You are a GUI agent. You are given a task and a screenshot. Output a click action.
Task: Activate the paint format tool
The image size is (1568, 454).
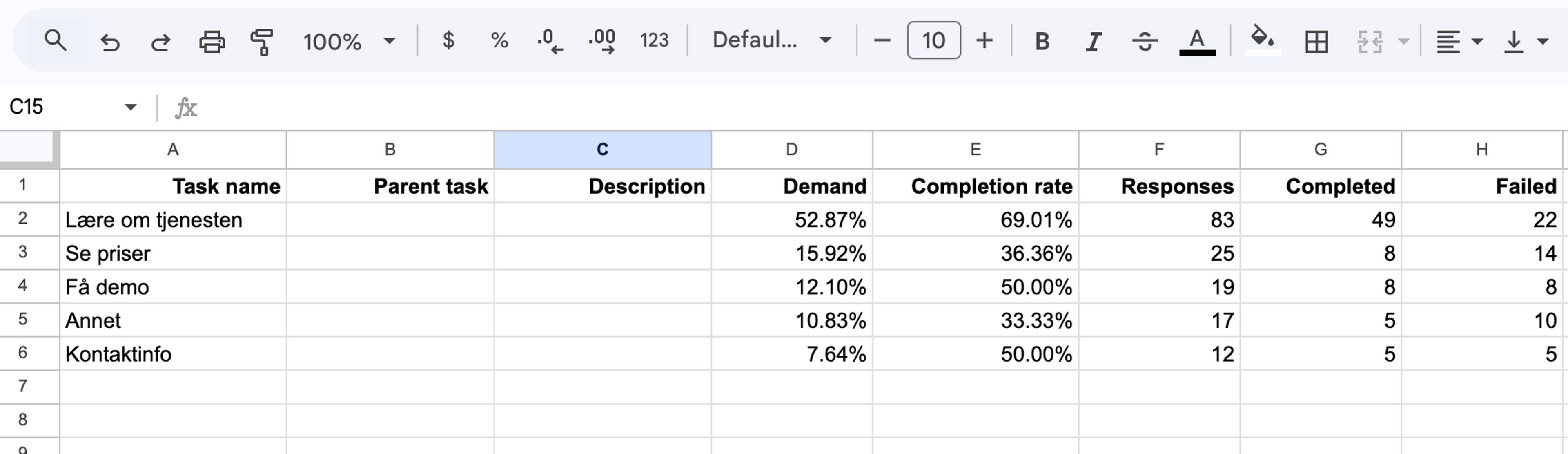(x=262, y=41)
